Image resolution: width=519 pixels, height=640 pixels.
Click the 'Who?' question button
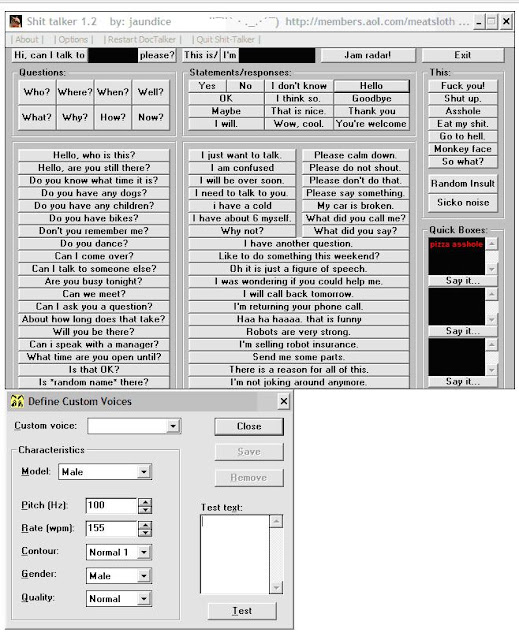coord(37,92)
